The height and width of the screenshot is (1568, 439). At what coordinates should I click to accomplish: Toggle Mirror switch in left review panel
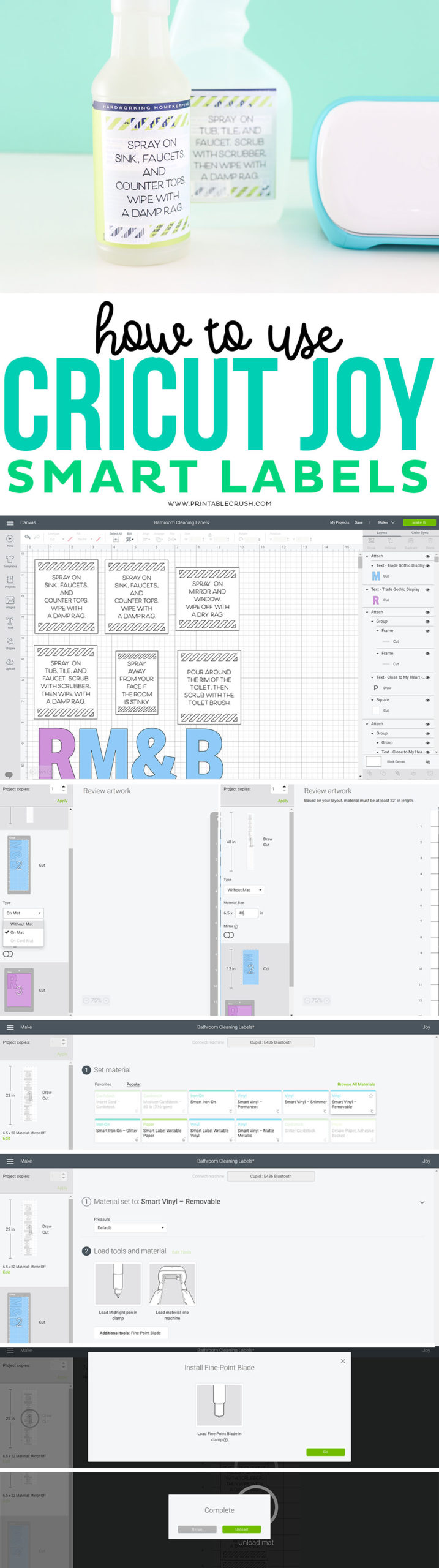click(x=8, y=954)
